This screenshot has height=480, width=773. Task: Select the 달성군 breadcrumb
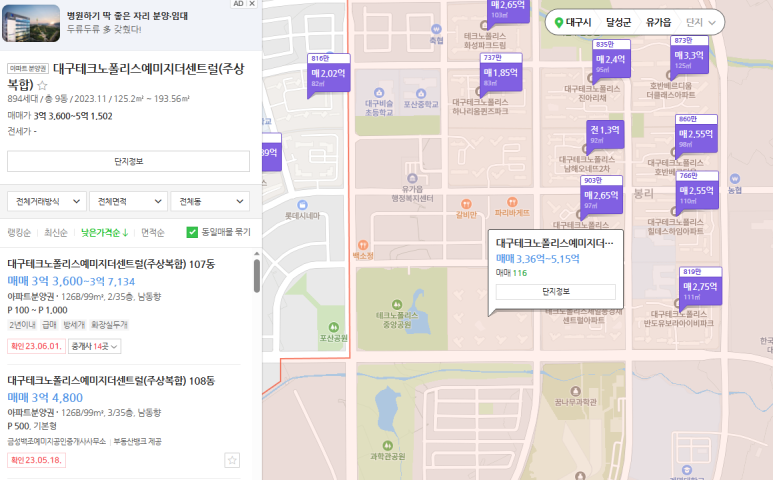618,22
